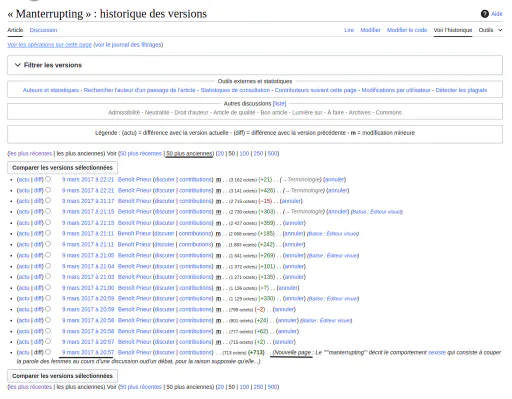This screenshot has width=512, height=399.
Task: Click the top '50 plus récentes' link
Action: click(x=141, y=154)
